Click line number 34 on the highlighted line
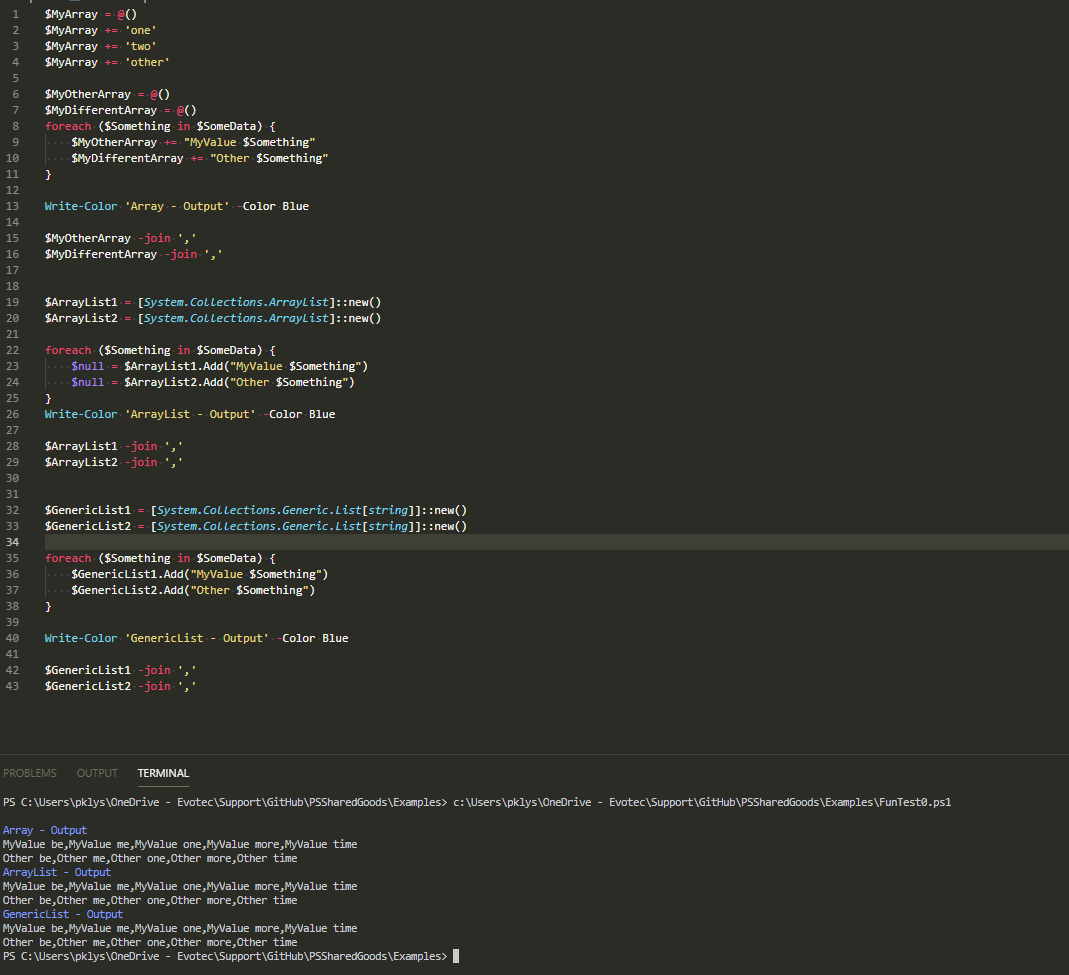This screenshot has height=975, width=1069. coord(12,541)
